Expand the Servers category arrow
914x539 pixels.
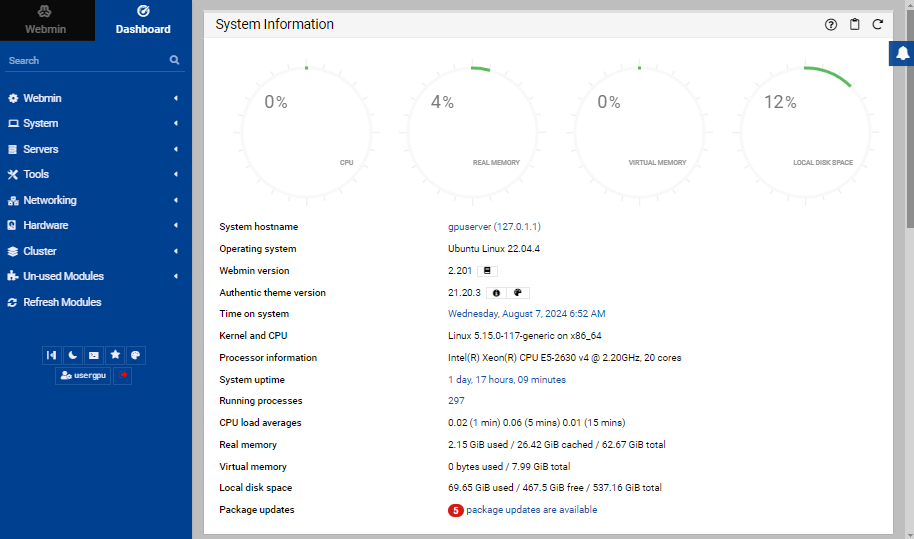(175, 149)
